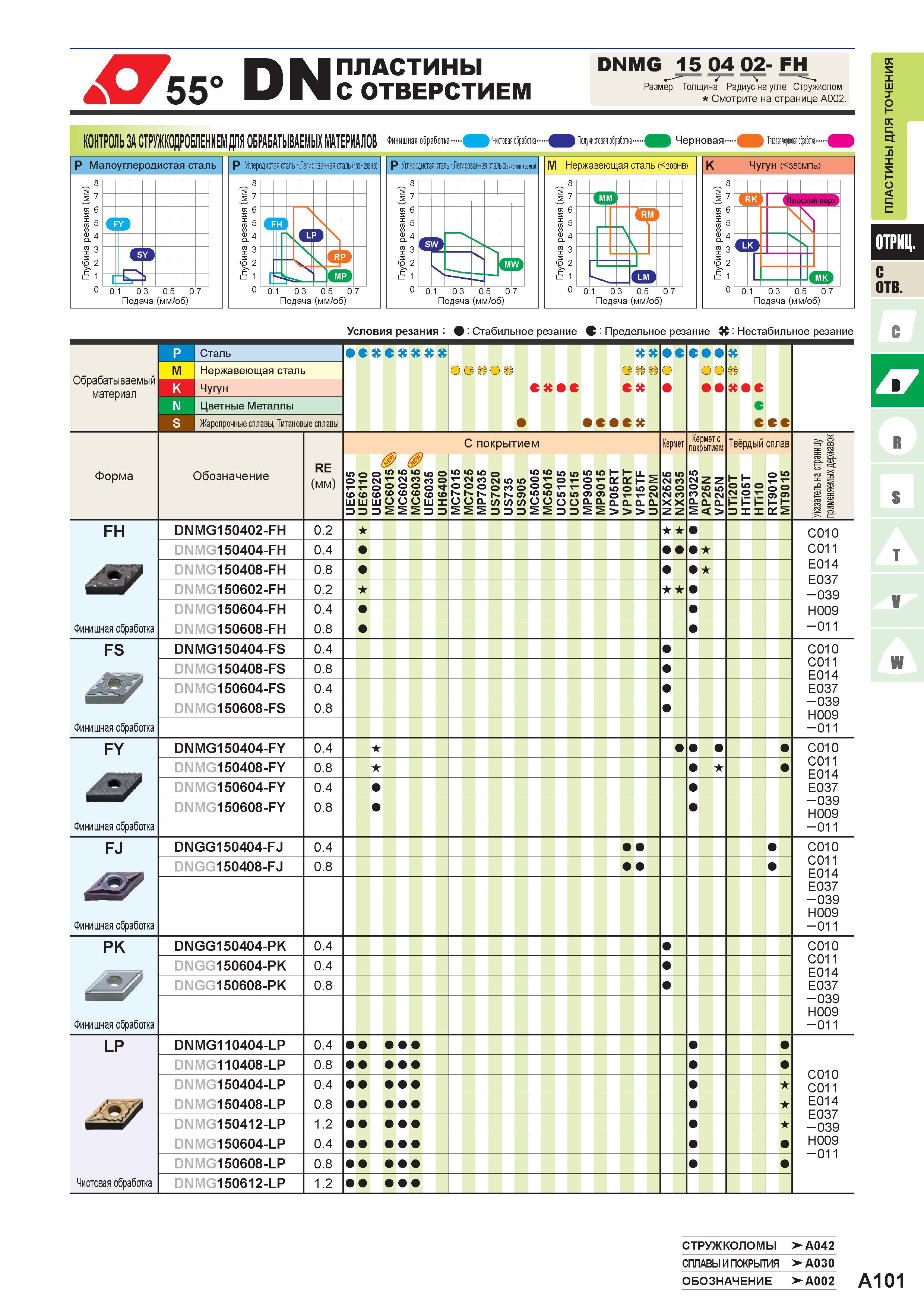Click the NEW badge above MC6015
The width and height of the screenshot is (924, 1307).
pyautogui.click(x=389, y=460)
